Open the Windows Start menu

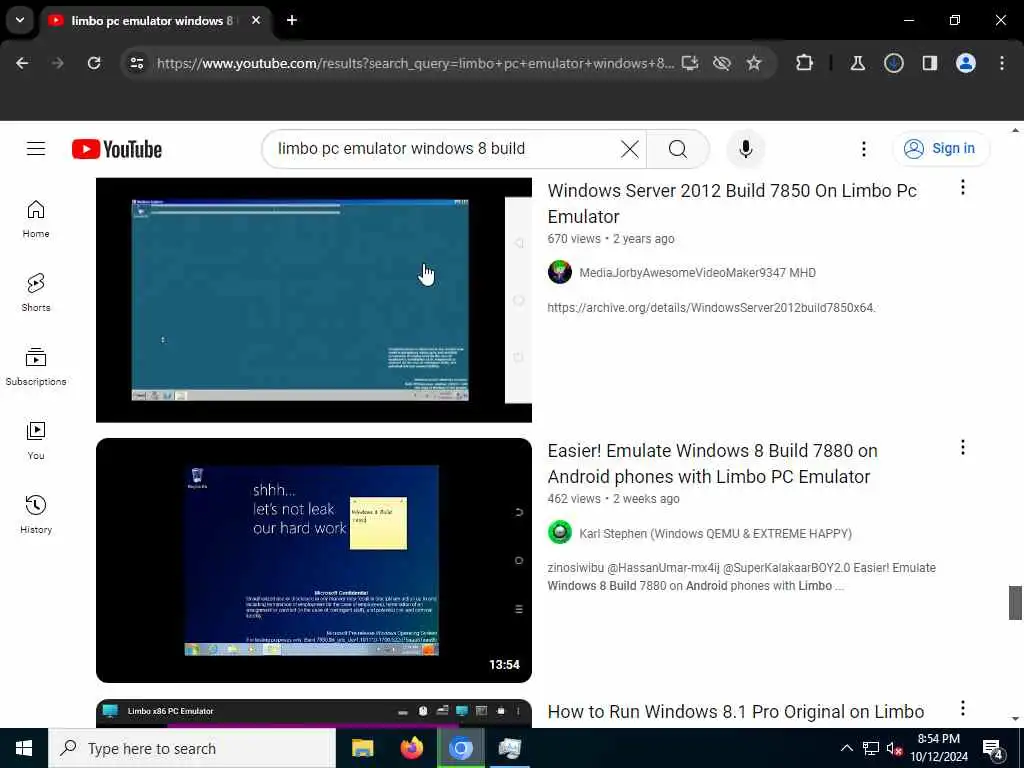24,748
